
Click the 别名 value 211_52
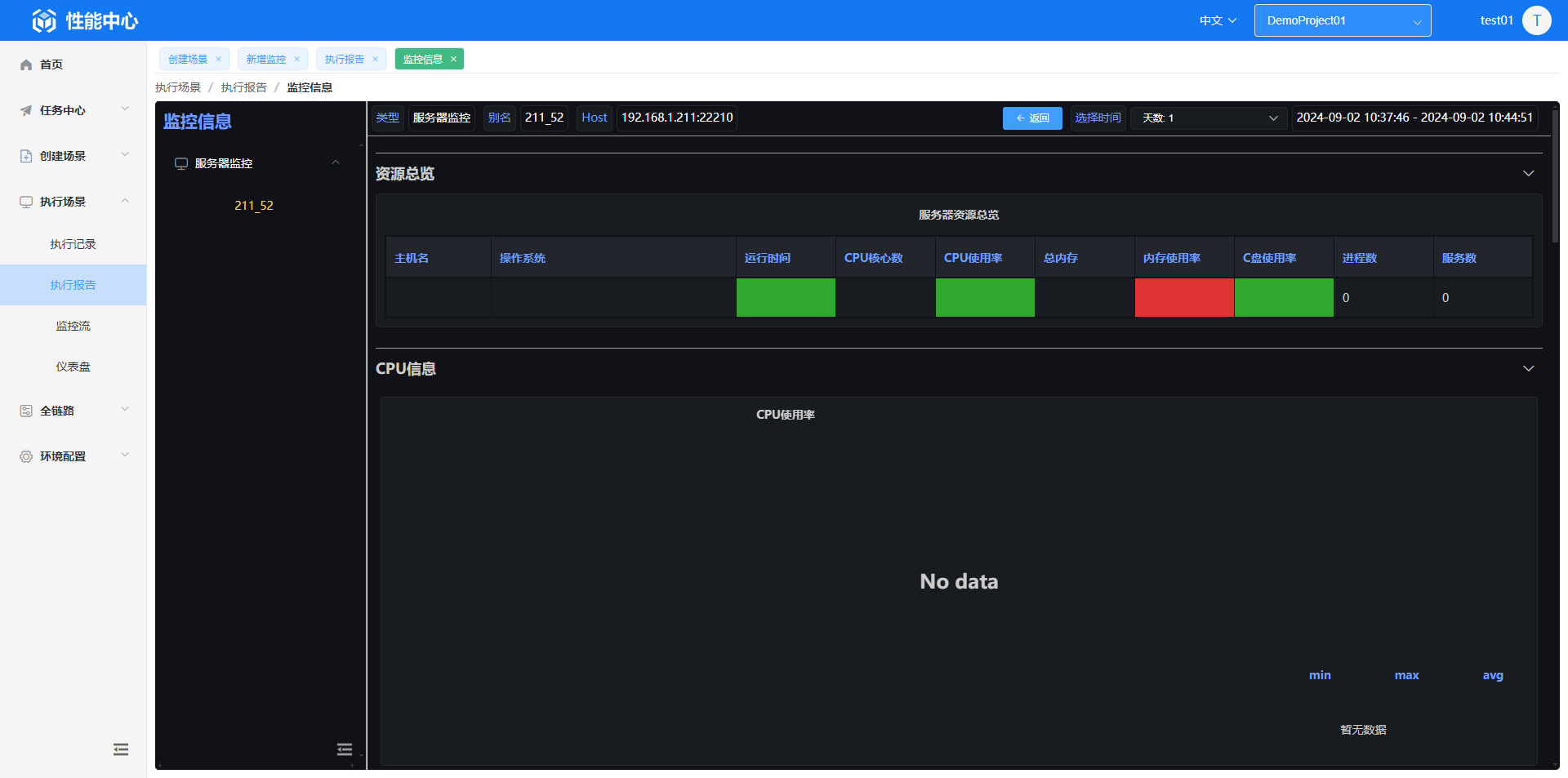(x=545, y=118)
